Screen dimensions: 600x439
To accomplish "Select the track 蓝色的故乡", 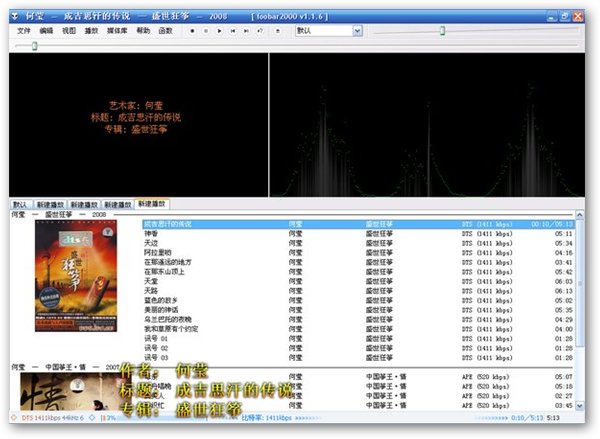I will click(358, 301).
